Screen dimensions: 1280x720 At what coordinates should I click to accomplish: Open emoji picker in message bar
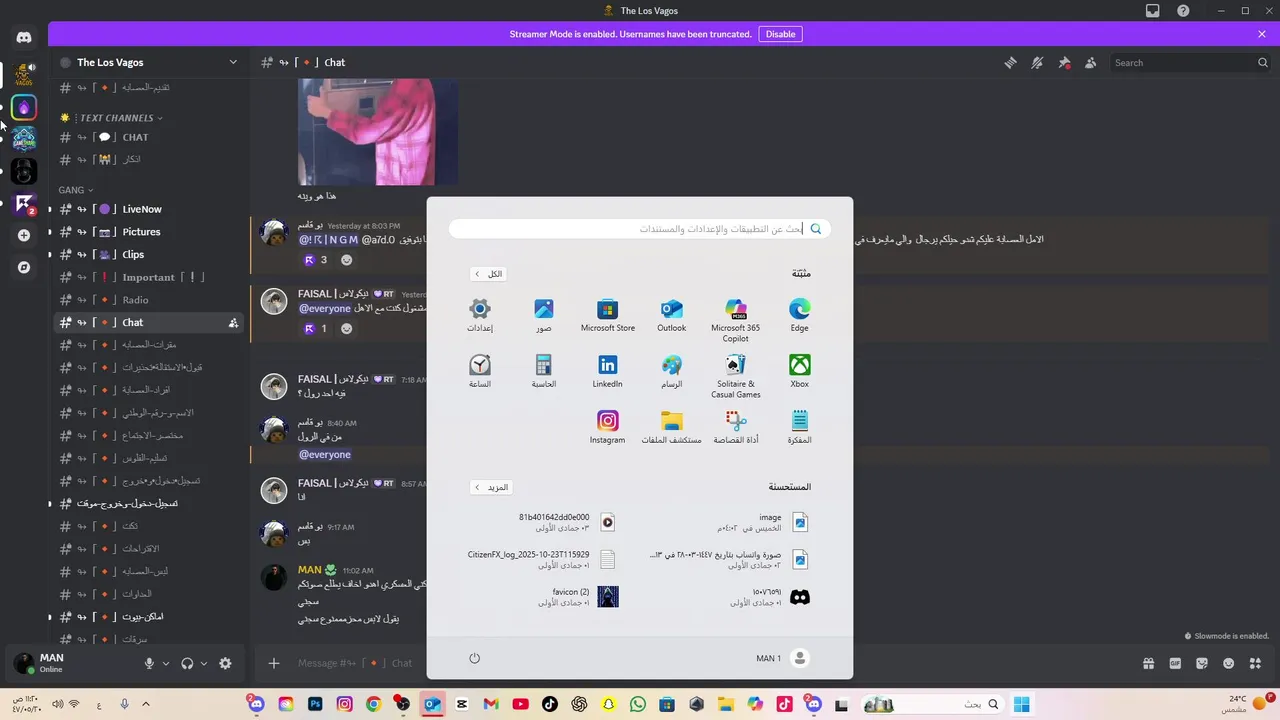point(1229,663)
